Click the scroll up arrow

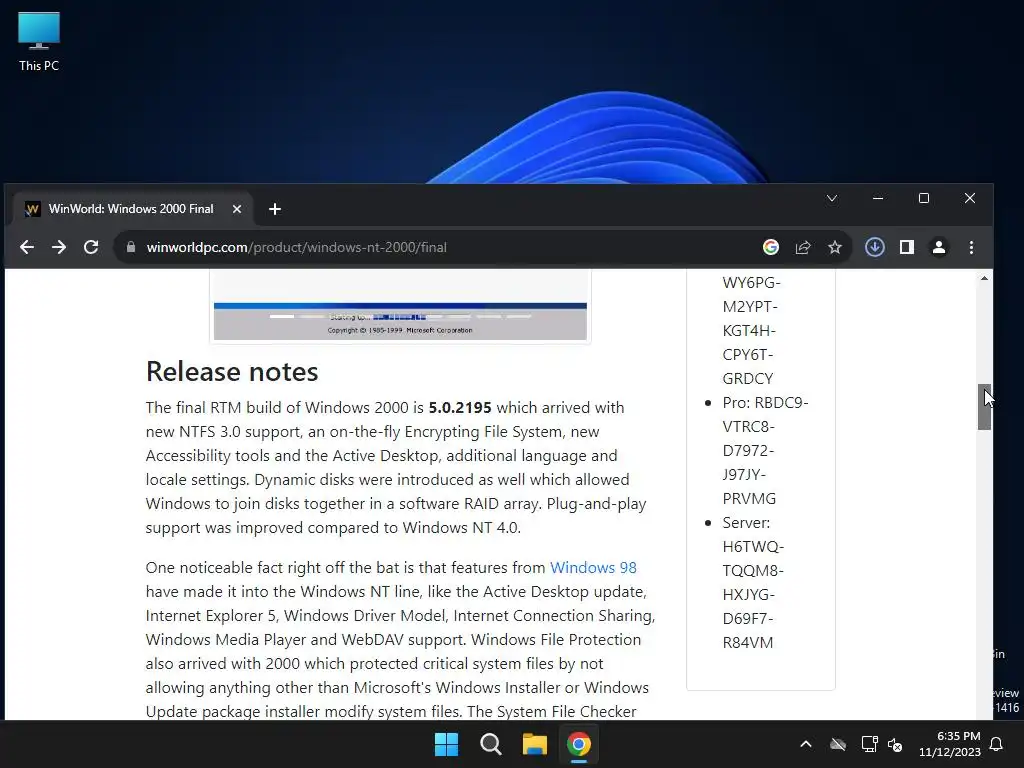pyautogui.click(x=984, y=278)
